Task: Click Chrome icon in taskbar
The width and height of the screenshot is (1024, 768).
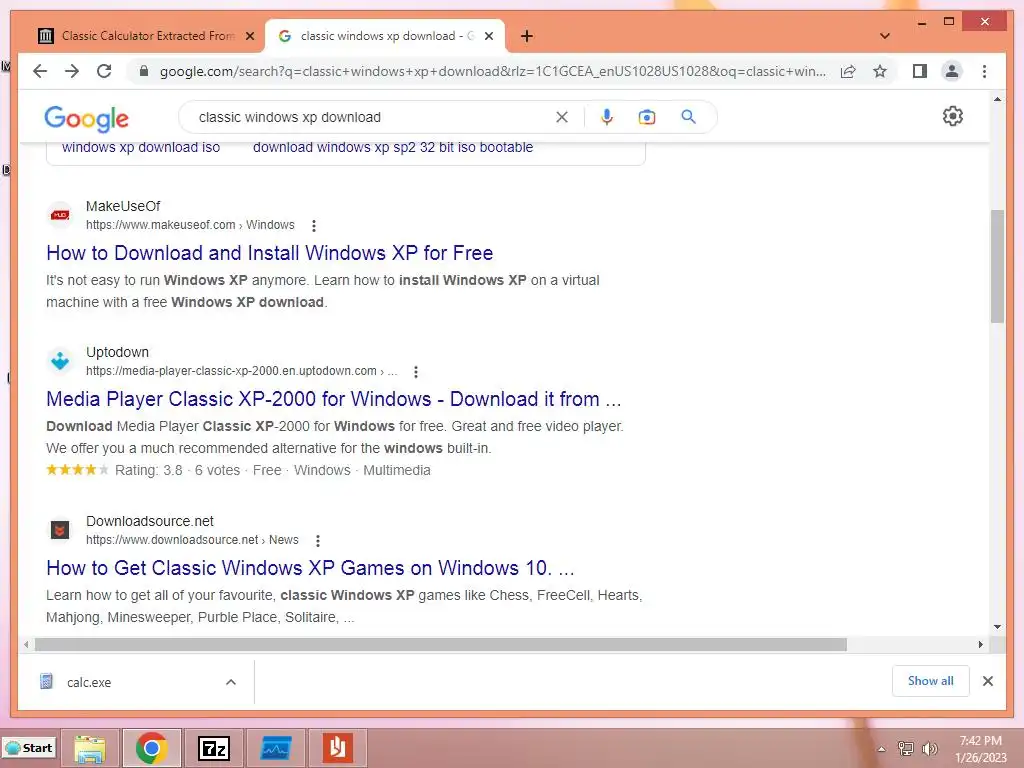Action: (x=152, y=748)
